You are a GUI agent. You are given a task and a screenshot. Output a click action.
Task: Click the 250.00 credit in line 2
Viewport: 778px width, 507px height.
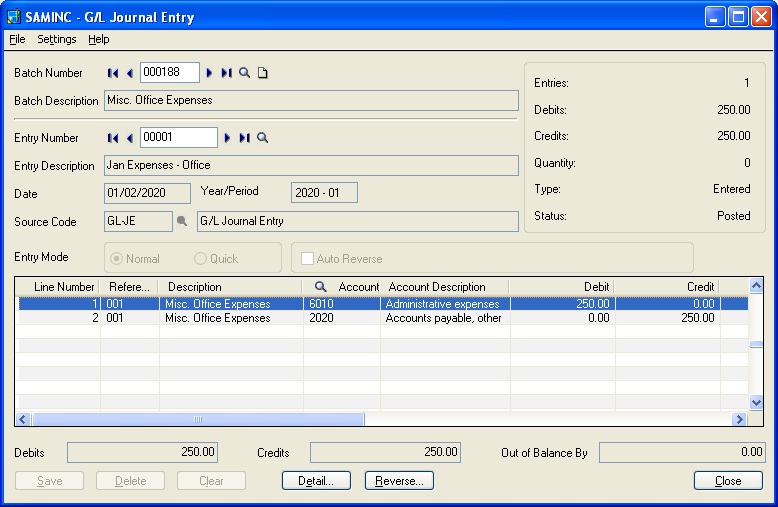pos(668,318)
